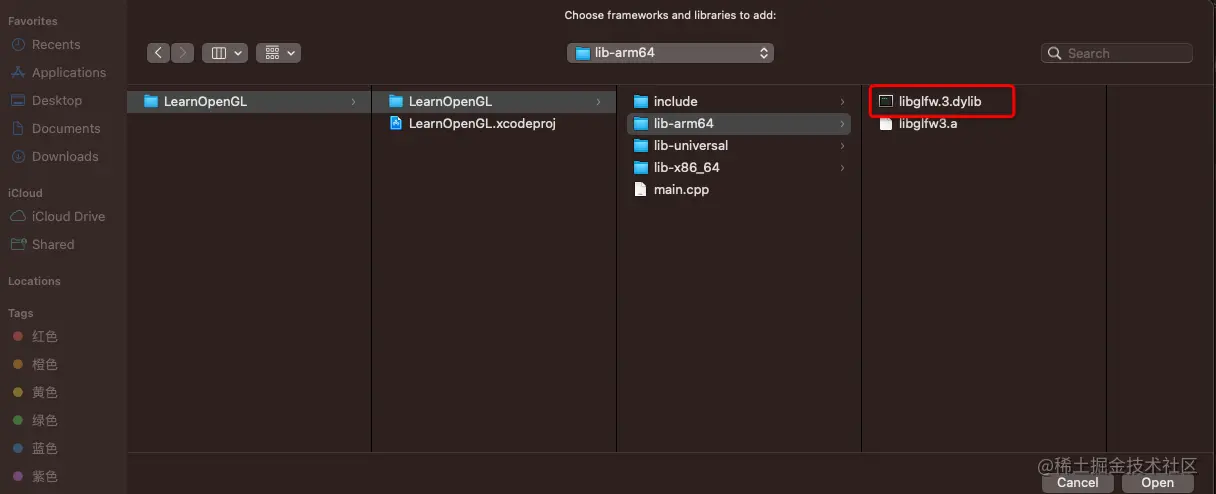Open the lib-arm64 location popup menu
The image size is (1216, 494).
pos(670,53)
